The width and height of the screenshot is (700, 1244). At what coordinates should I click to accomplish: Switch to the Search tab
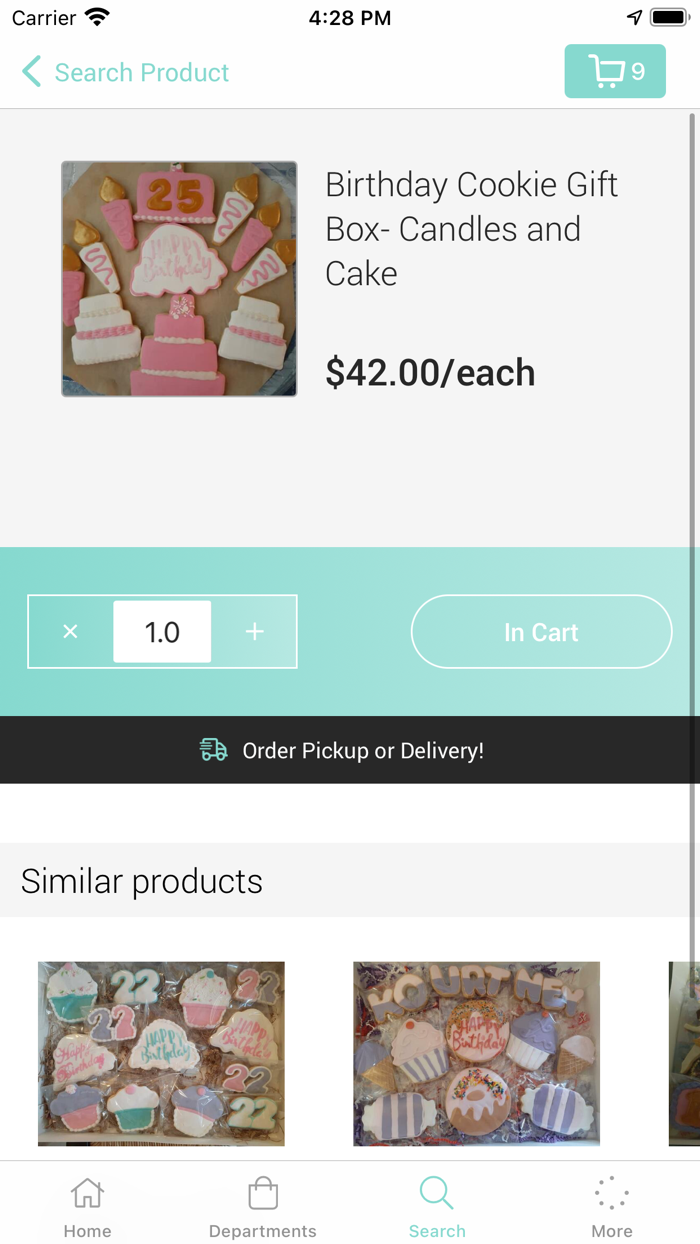(x=437, y=1206)
